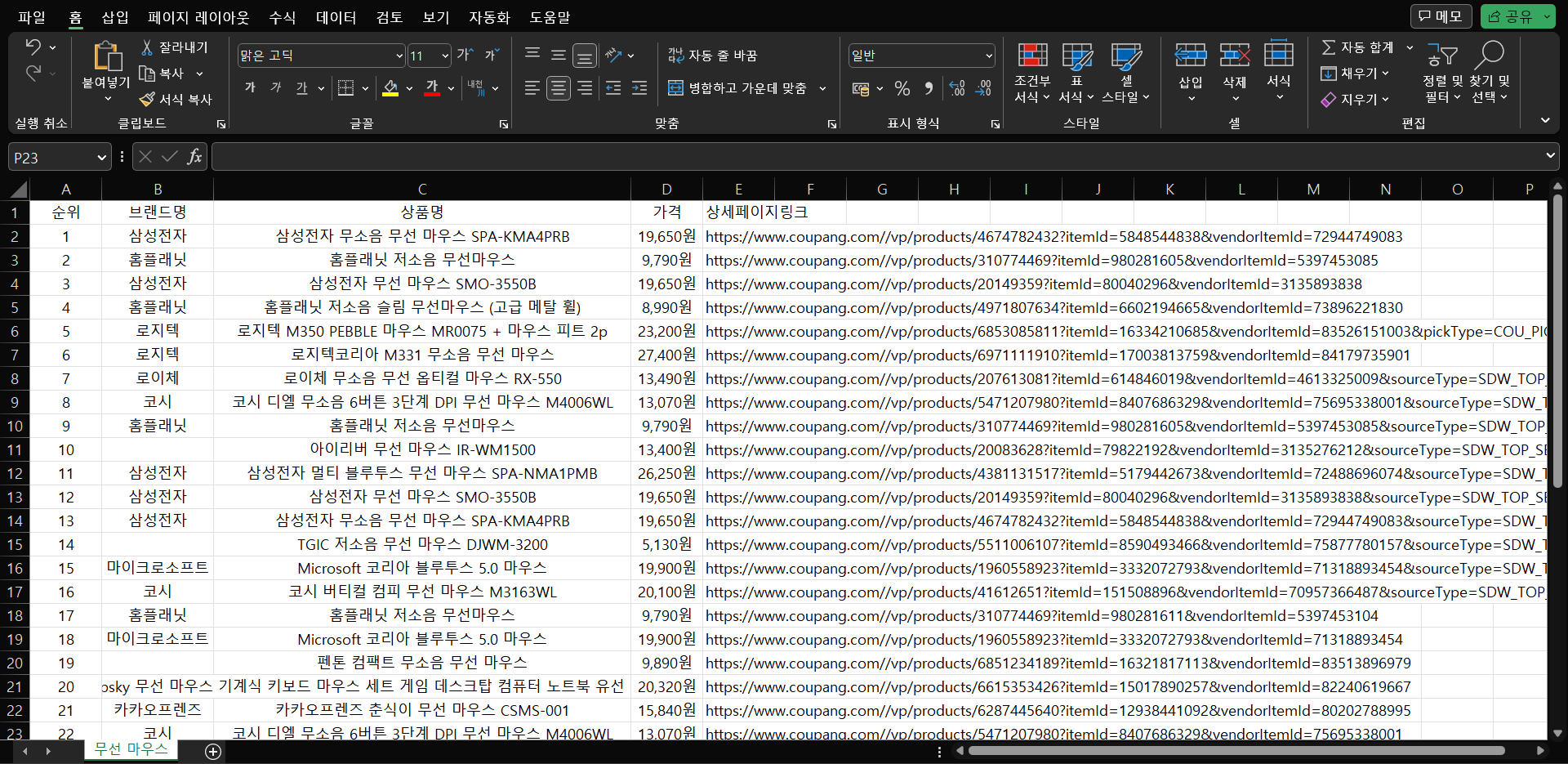Viewport: 1568px width, 764px height.
Task: Expand the formula bar
Action: click(x=1550, y=155)
